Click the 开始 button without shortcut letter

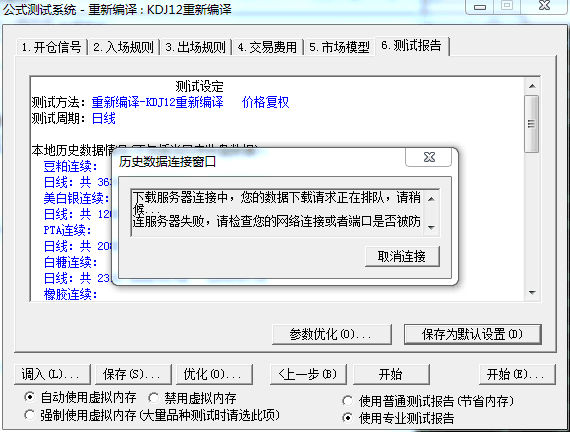coord(391,374)
